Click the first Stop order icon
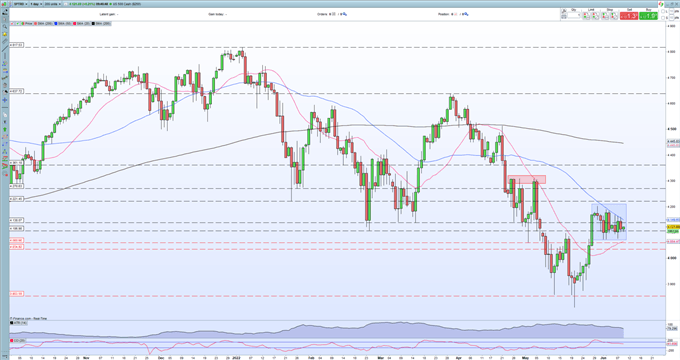 [605, 16]
